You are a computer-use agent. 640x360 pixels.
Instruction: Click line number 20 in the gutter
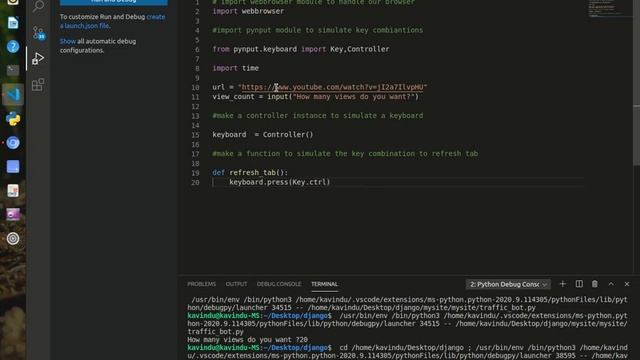(196, 182)
